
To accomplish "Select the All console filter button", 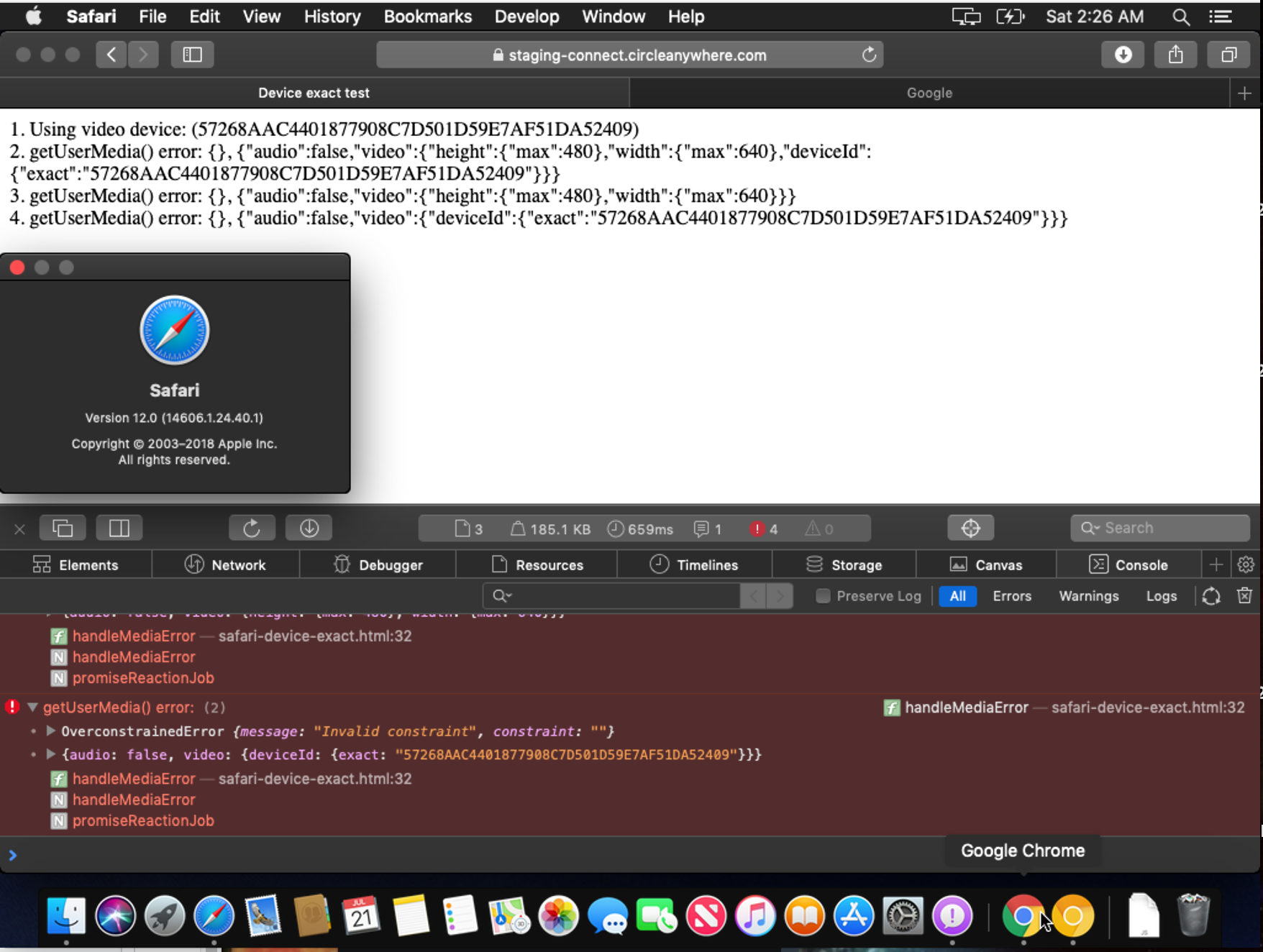I will pyautogui.click(x=957, y=595).
